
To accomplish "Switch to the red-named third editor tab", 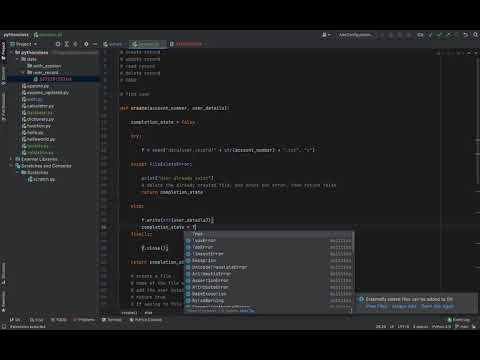I will (188, 44).
